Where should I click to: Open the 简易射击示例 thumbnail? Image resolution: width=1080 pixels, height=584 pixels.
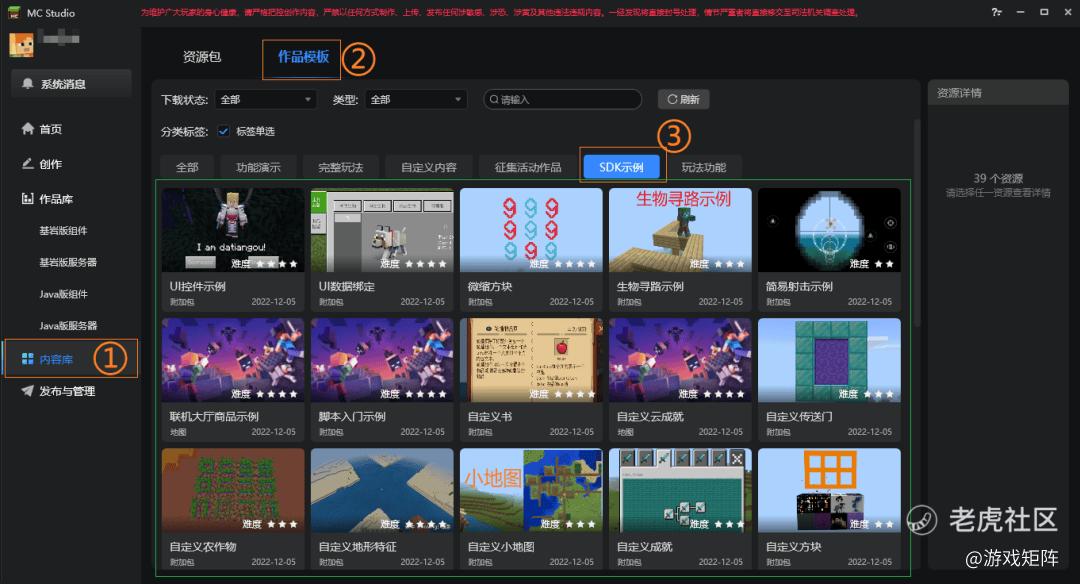click(829, 230)
